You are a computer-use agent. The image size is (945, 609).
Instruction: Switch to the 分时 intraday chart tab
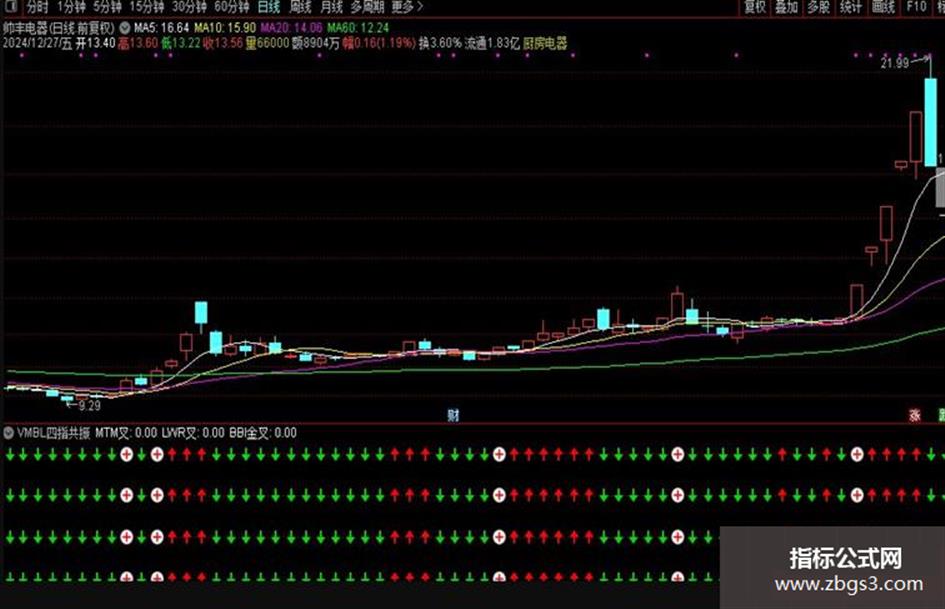click(37, 7)
